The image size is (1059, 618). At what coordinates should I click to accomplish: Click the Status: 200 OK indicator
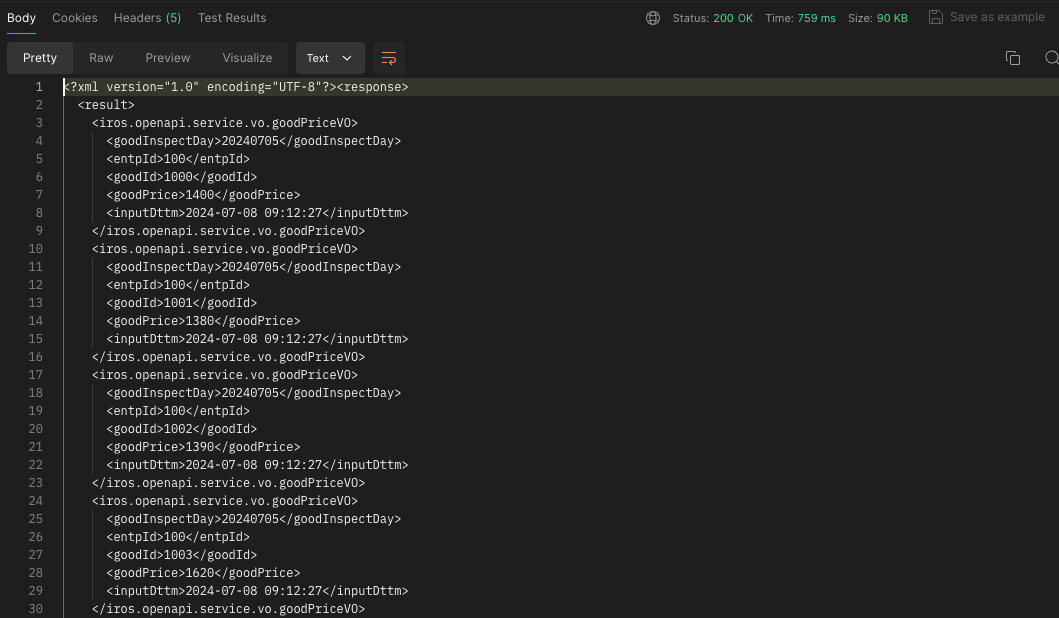(713, 17)
